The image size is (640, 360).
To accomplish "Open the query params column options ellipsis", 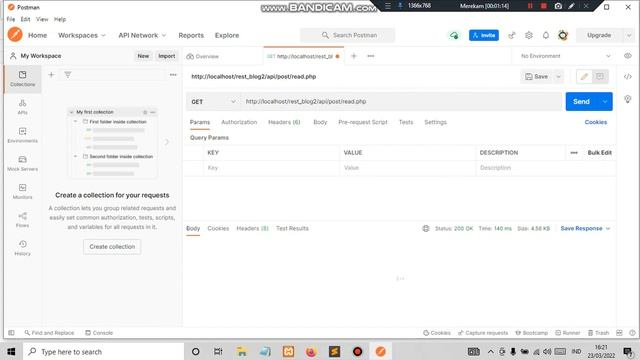I will [574, 153].
